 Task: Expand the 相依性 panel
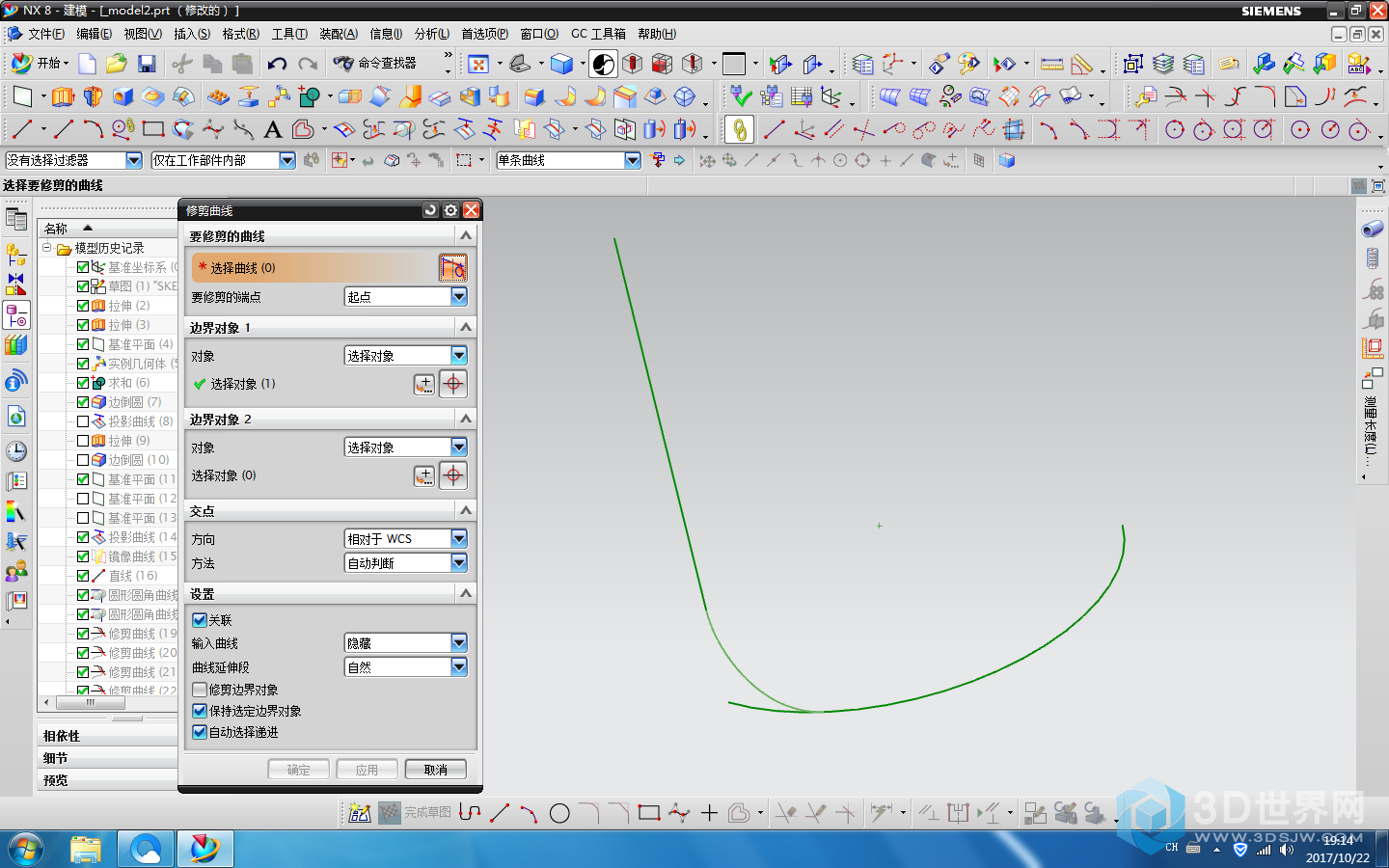[107, 736]
